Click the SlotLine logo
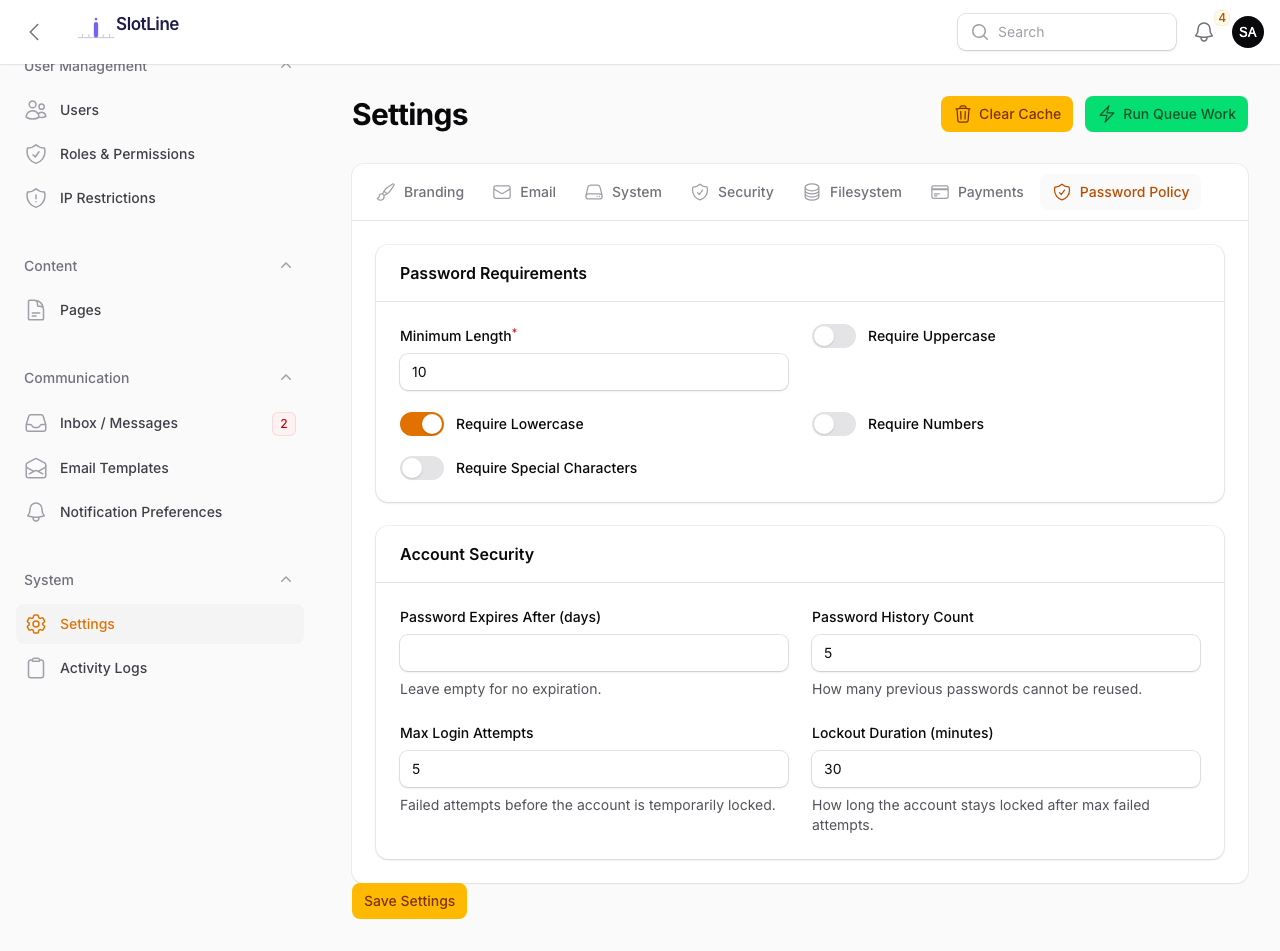Screen dimensions: 1280x951 (x=128, y=27)
